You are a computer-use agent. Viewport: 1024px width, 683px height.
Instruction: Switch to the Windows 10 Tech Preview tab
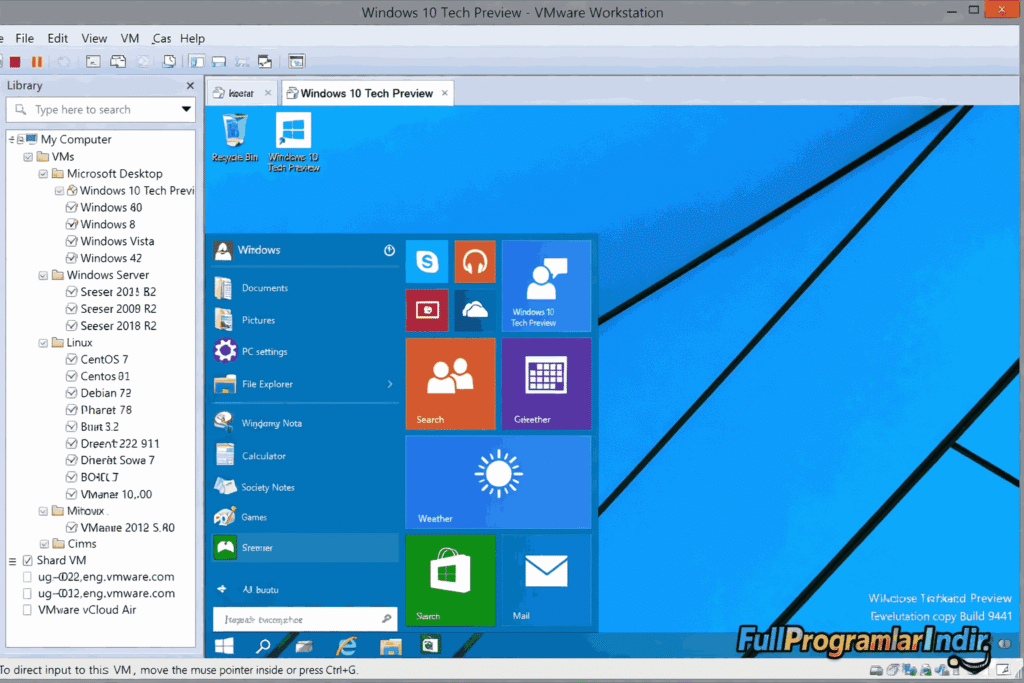click(366, 91)
